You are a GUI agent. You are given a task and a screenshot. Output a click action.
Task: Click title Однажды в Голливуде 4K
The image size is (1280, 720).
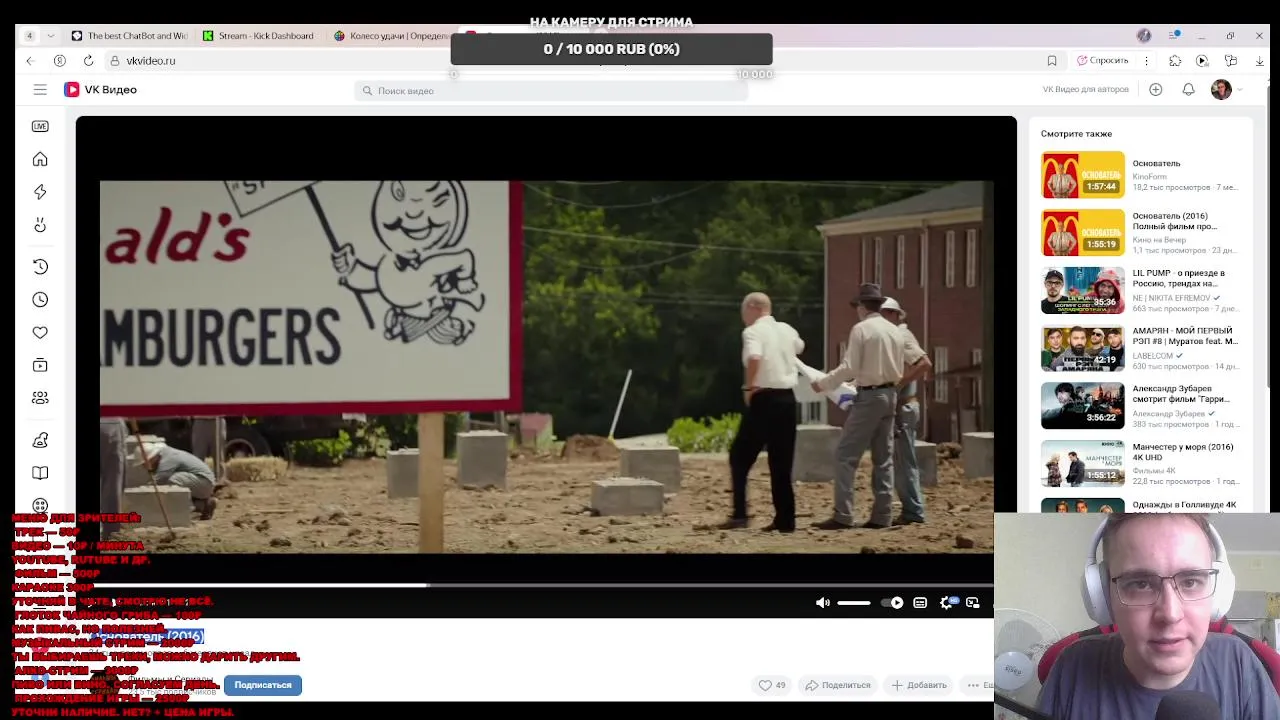(1184, 505)
